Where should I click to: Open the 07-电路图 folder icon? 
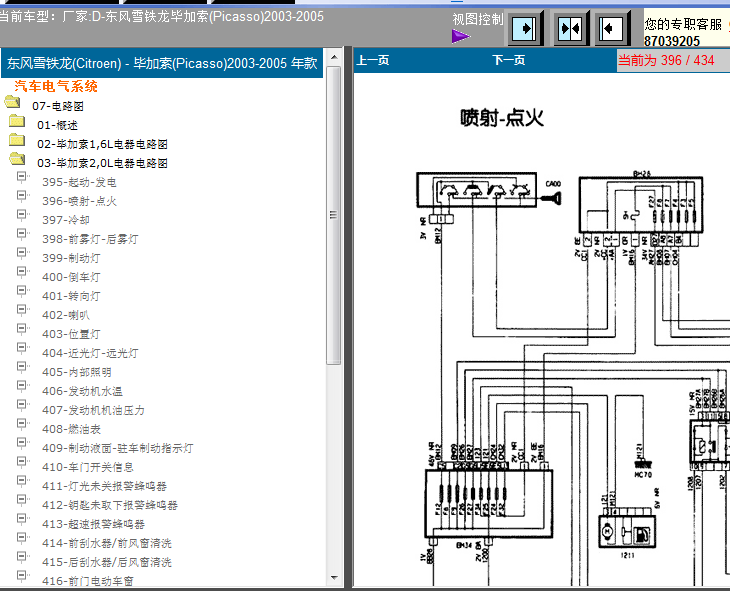coord(12,102)
